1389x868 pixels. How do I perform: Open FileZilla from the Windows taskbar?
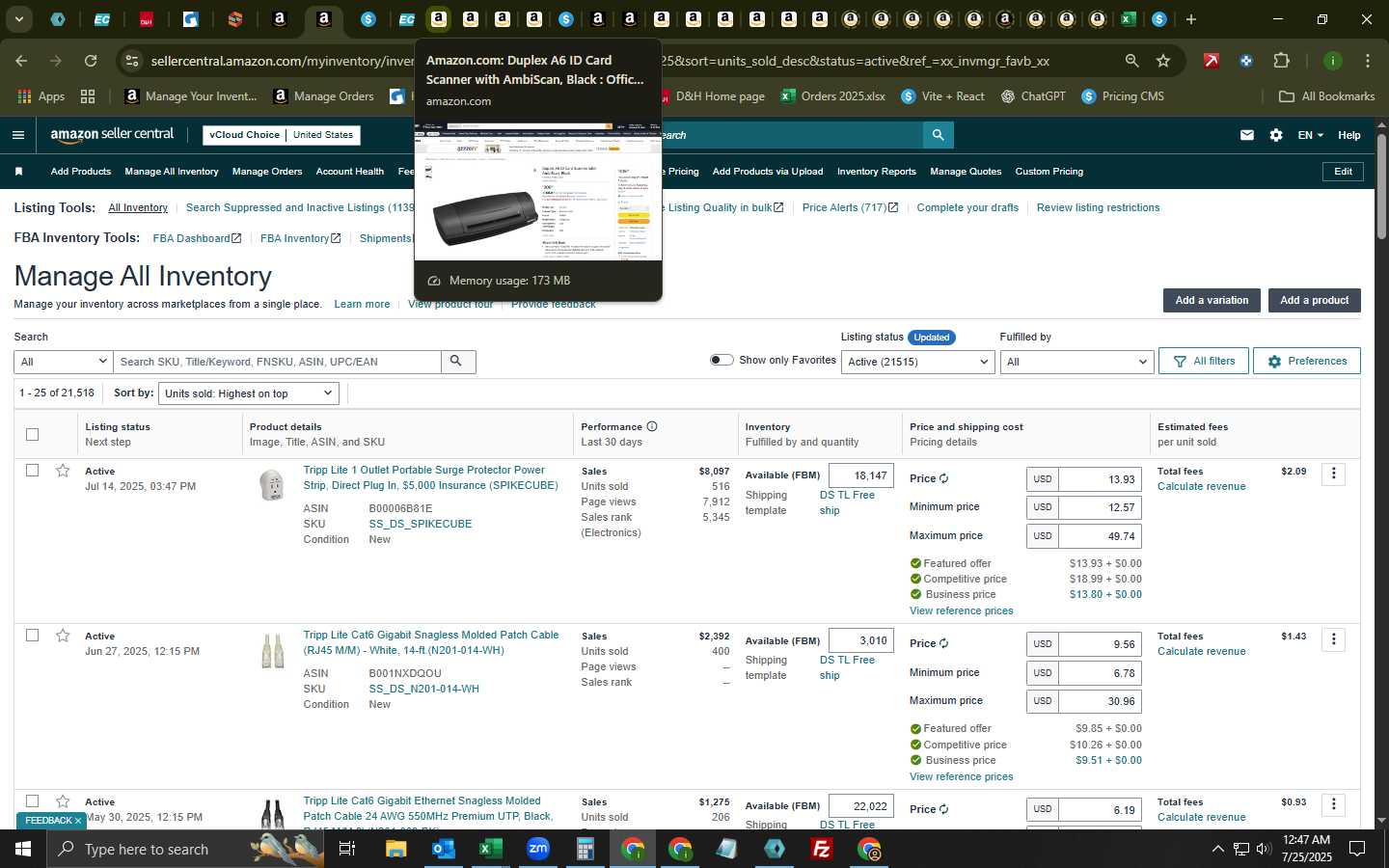point(822,849)
